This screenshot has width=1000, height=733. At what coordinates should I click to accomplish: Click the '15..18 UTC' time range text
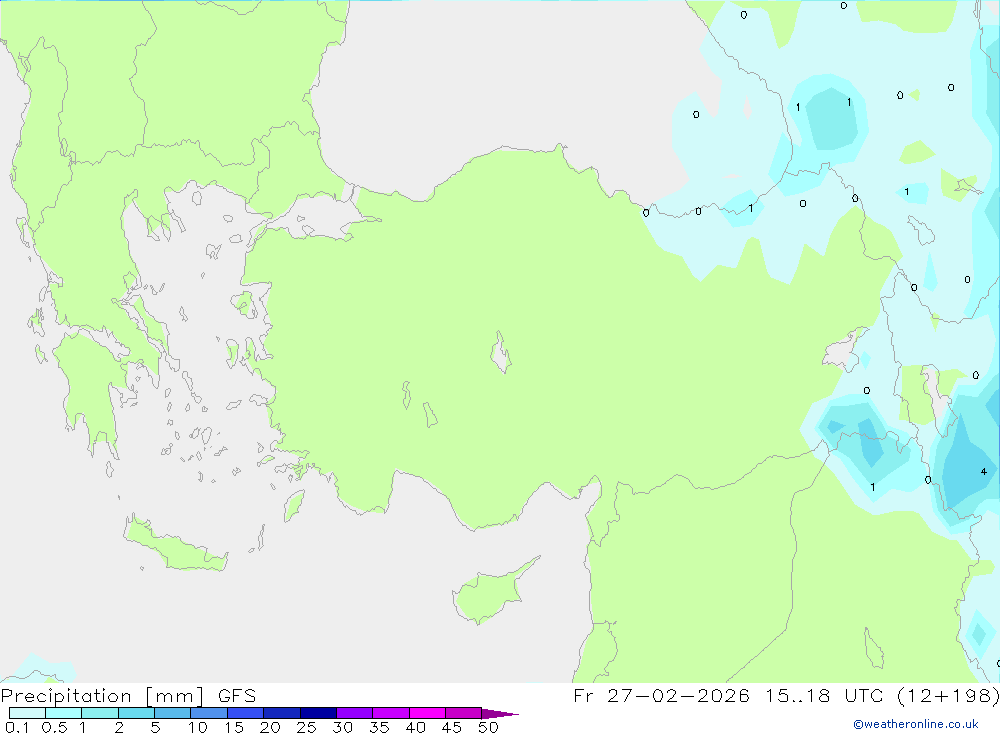(825, 695)
